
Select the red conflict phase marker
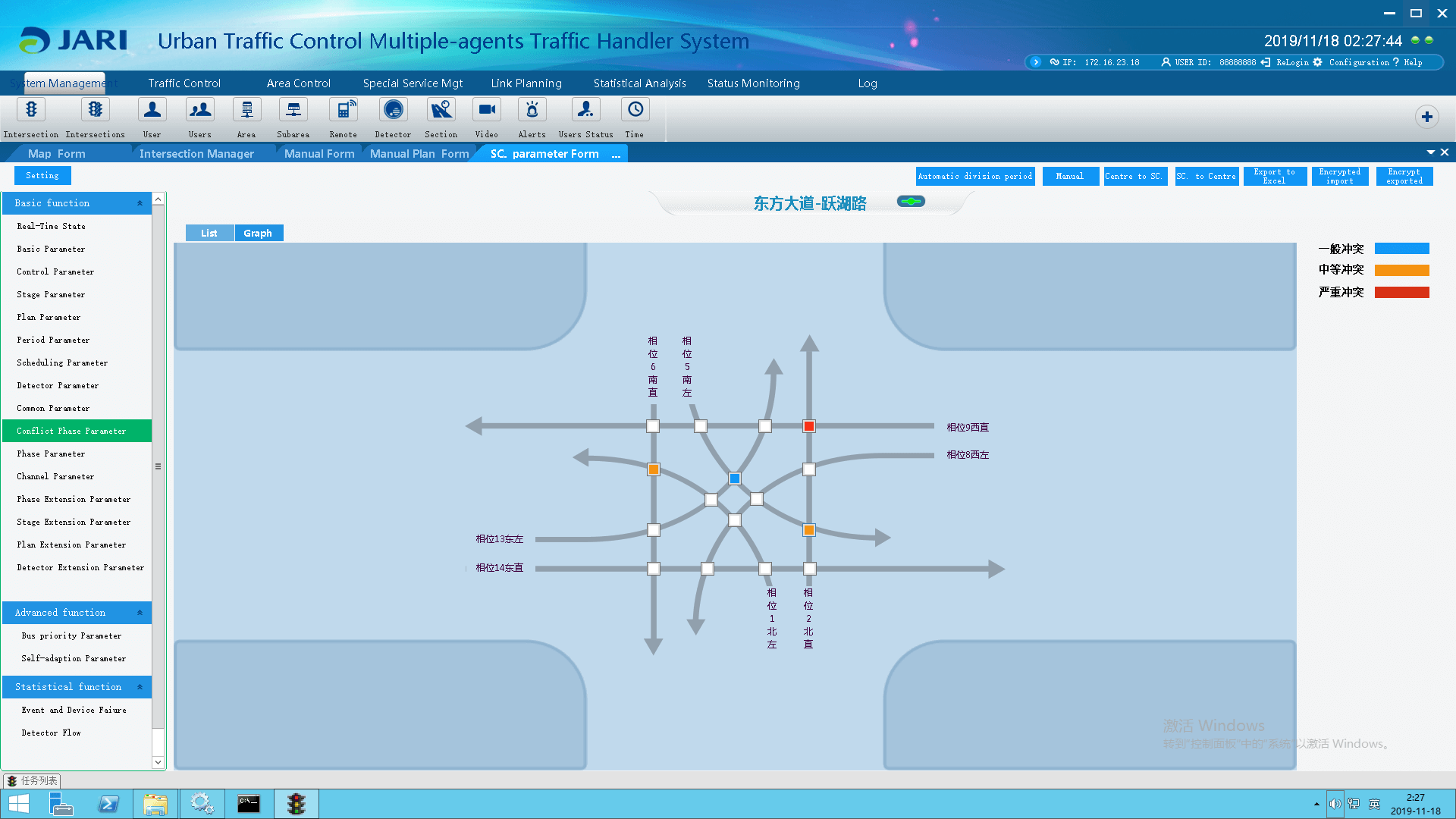(x=810, y=426)
